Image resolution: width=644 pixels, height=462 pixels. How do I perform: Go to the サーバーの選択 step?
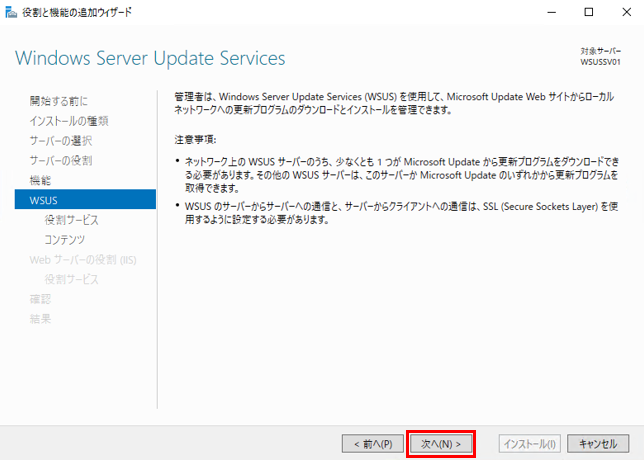pyautogui.click(x=61, y=140)
